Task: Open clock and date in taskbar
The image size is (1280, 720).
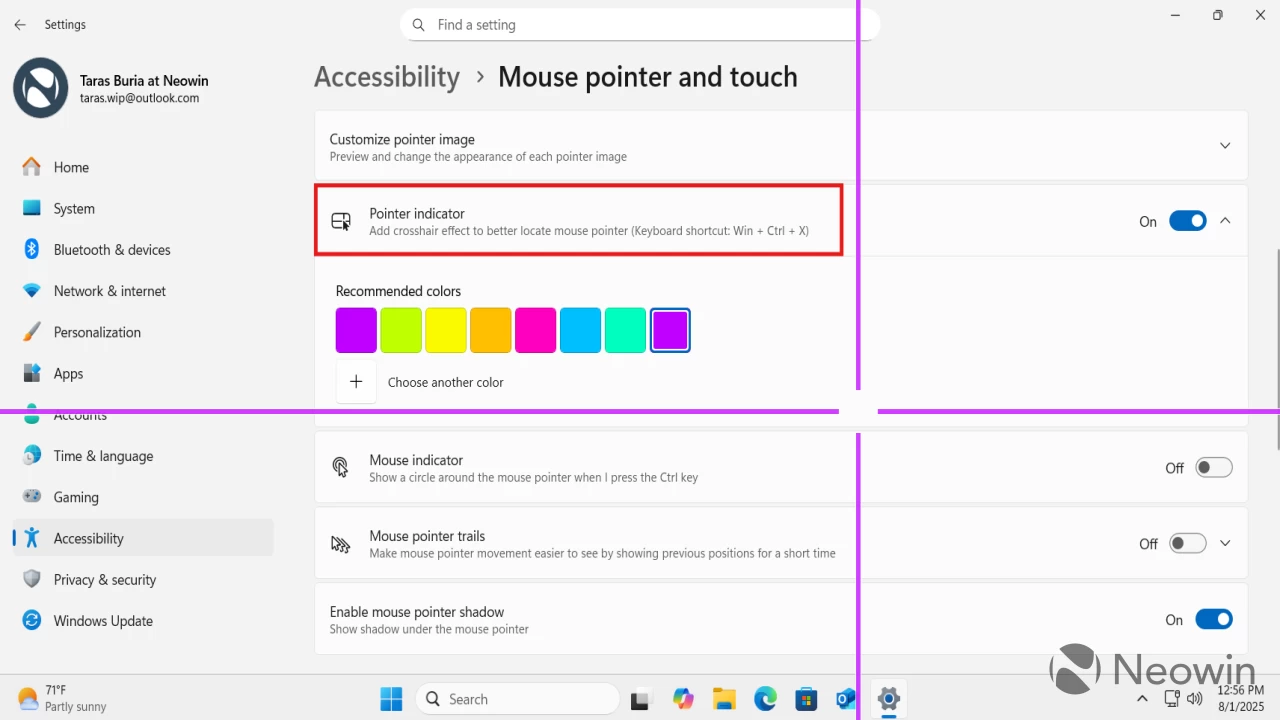Action: 1241,699
